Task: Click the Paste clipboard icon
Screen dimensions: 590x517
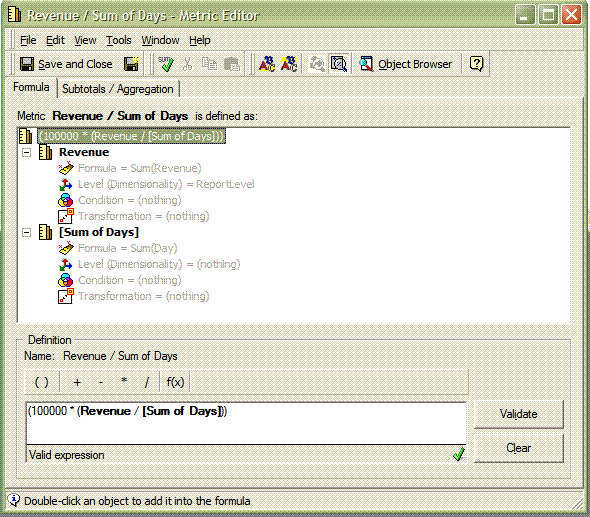Action: coord(232,64)
